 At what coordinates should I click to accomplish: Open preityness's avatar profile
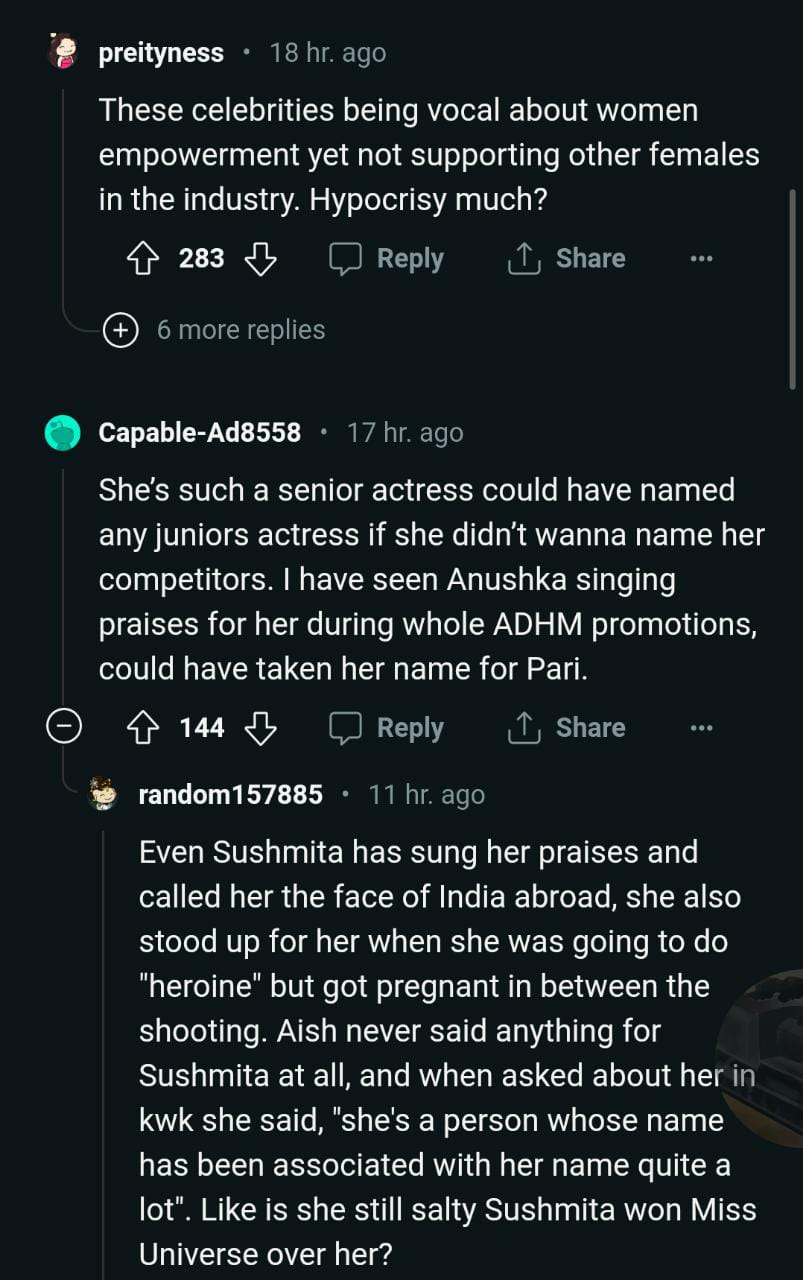coord(64,52)
